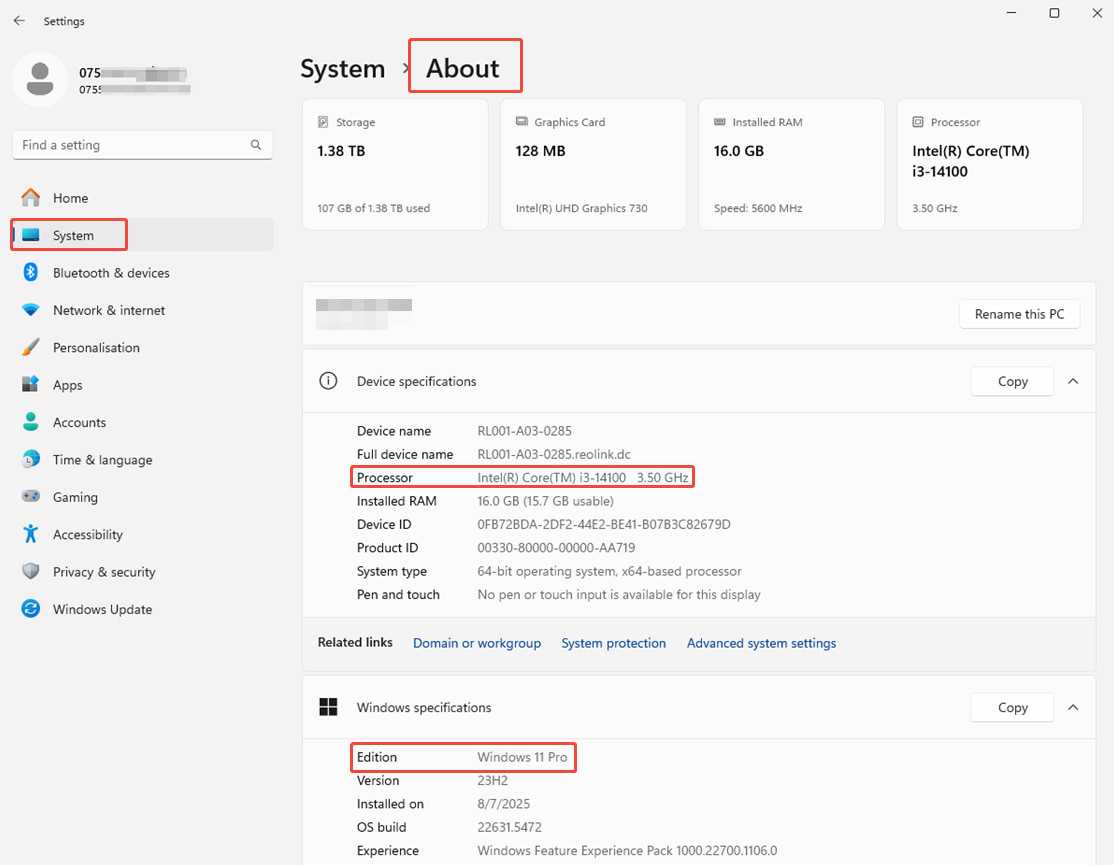Click the Home house icon

pyautogui.click(x=31, y=197)
